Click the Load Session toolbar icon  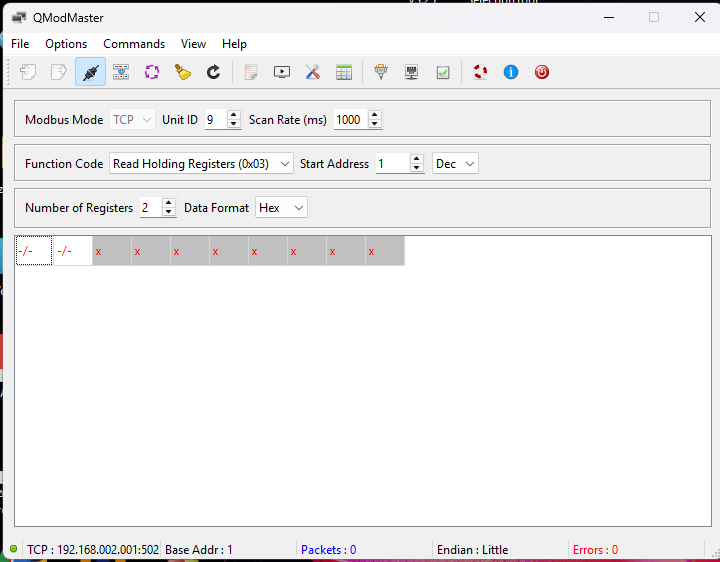click(28, 72)
